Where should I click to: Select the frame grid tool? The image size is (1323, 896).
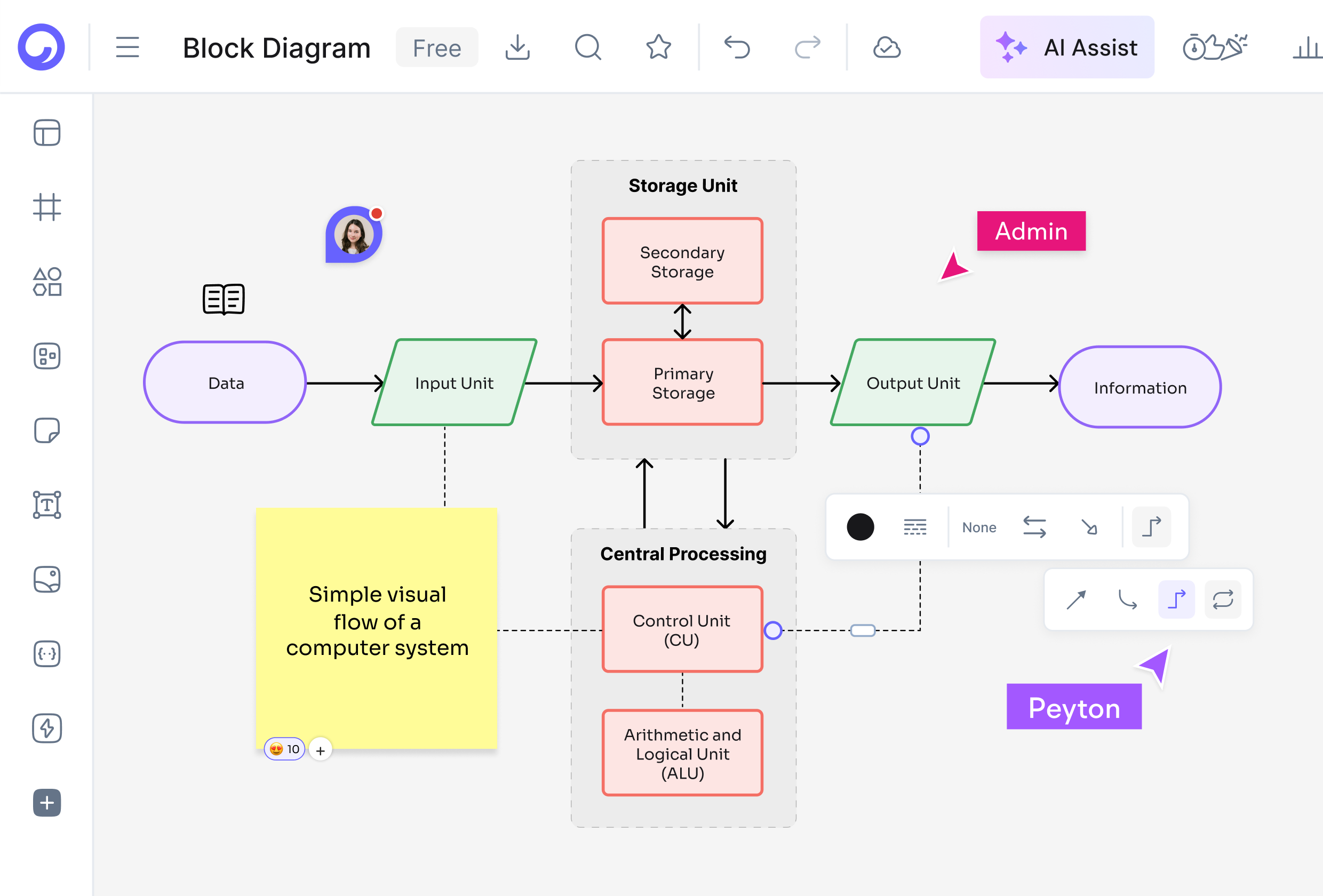pyautogui.click(x=47, y=207)
